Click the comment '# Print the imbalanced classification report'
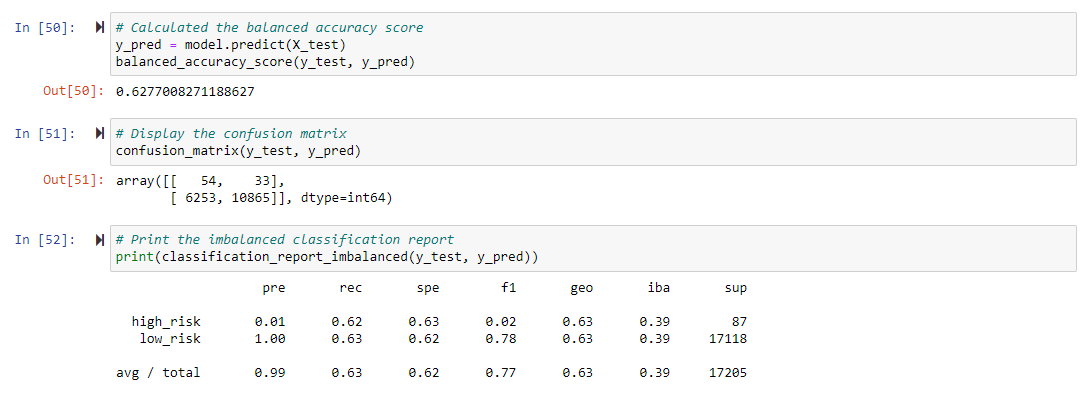 point(285,240)
